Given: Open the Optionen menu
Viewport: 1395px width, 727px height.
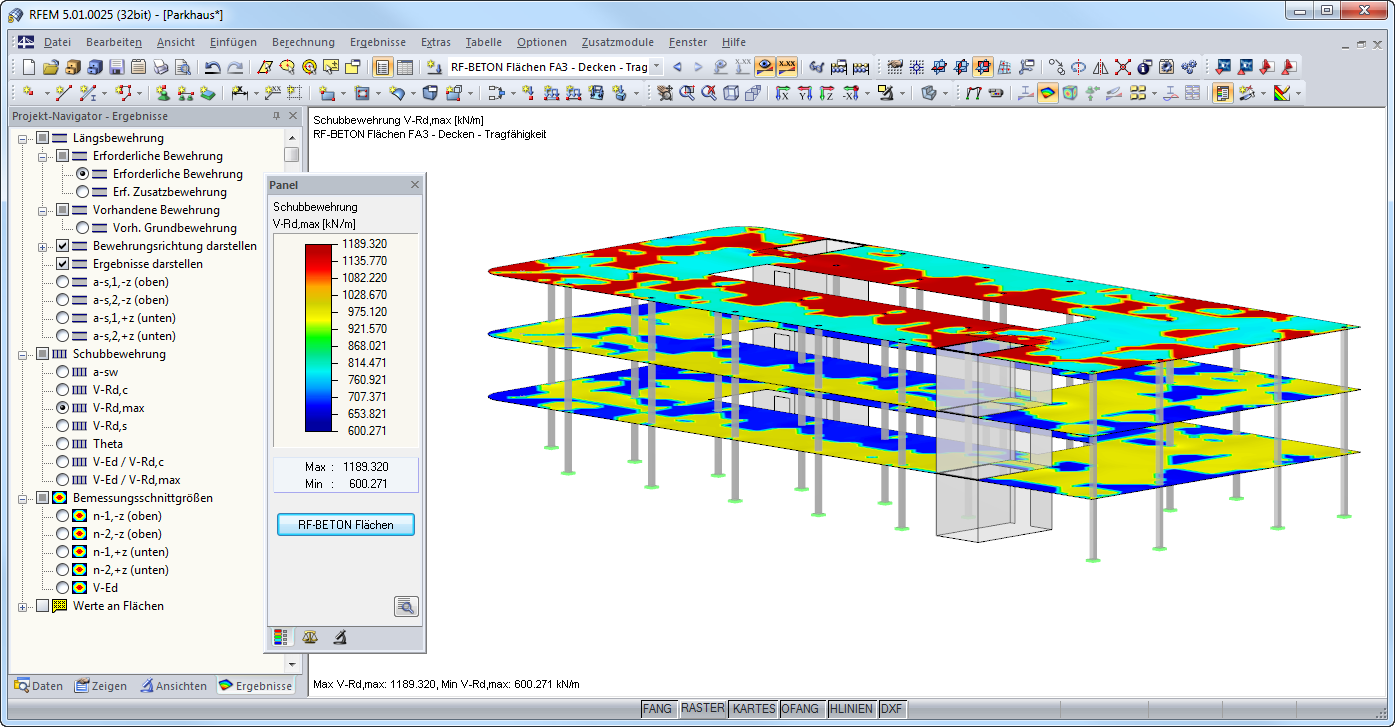Looking at the screenshot, I should pos(542,42).
